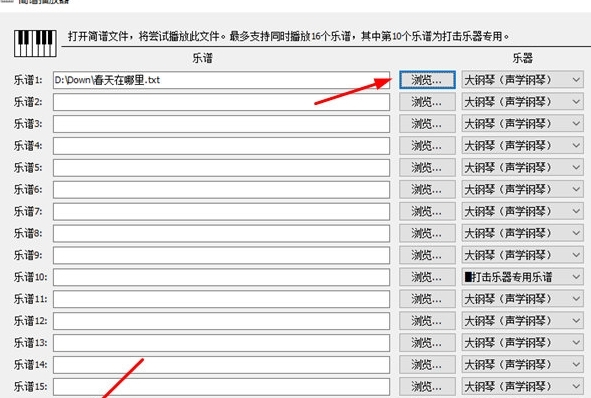Change the instrument for 乐谱3
The height and width of the screenshot is (398, 591).
(522, 124)
